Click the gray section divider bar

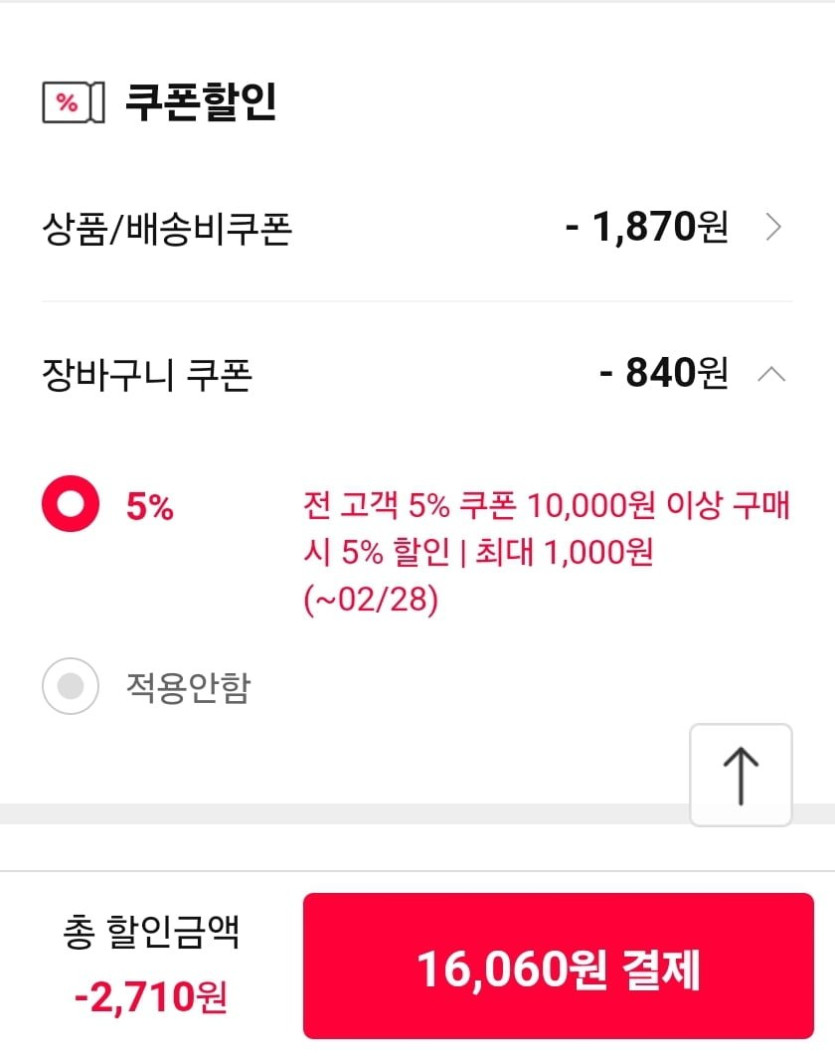coord(340,813)
